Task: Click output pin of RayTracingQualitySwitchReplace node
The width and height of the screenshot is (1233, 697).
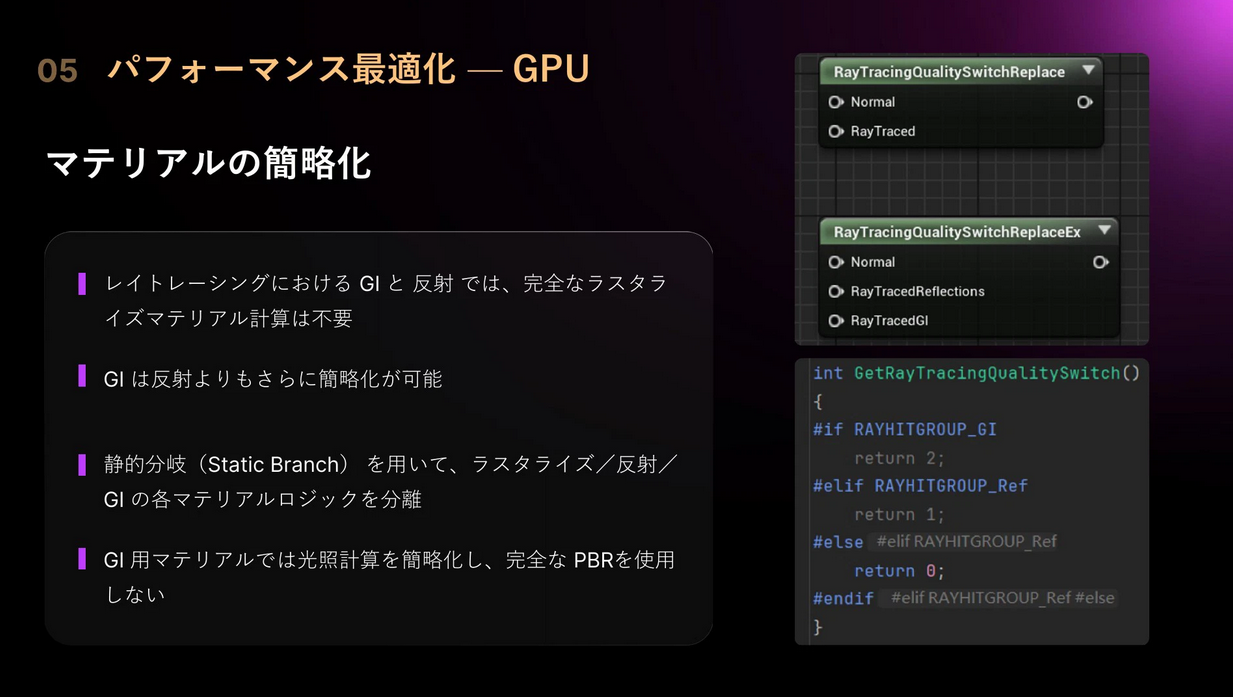Action: (1084, 102)
